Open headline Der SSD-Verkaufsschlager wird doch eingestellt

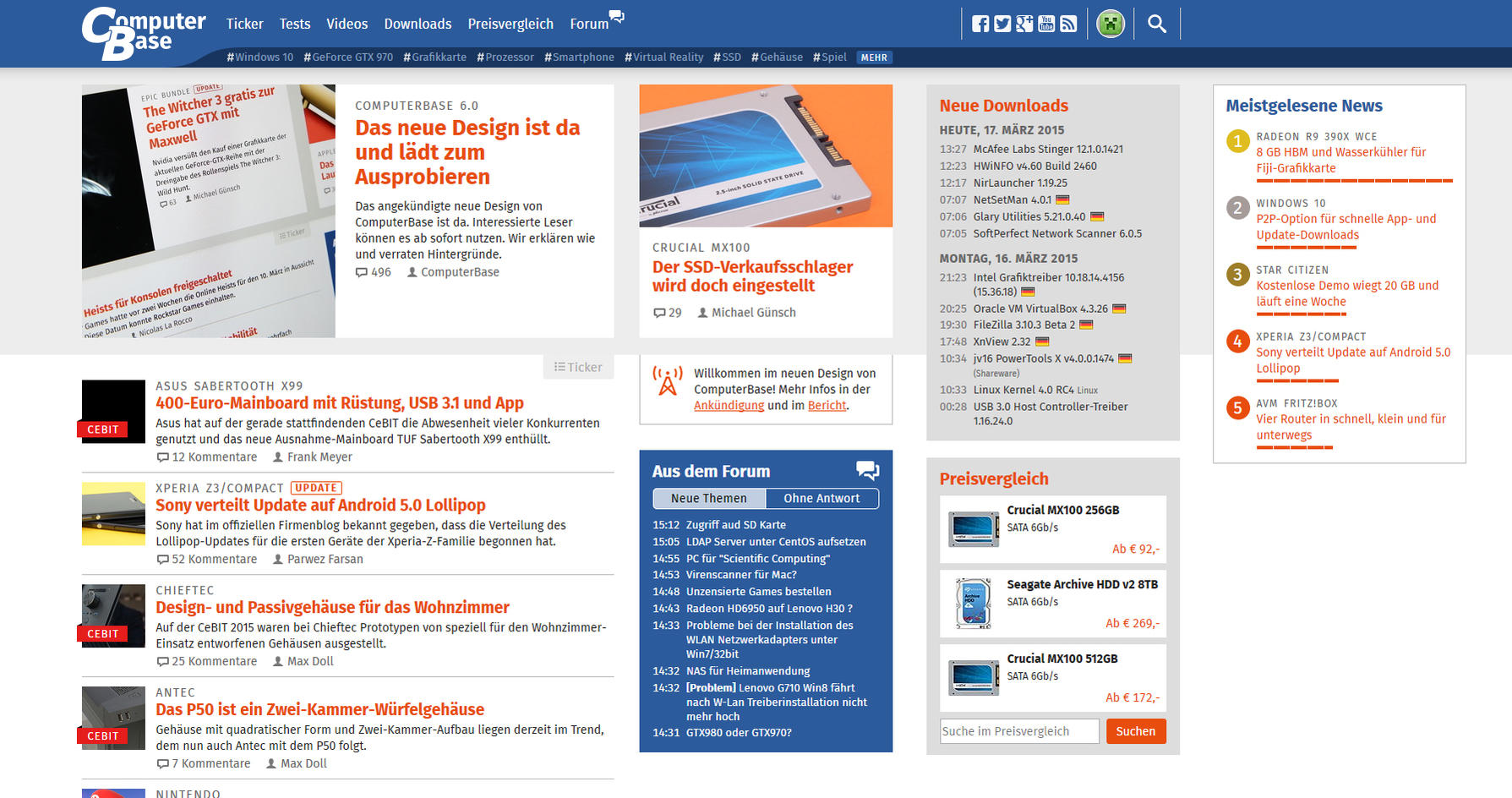(752, 276)
